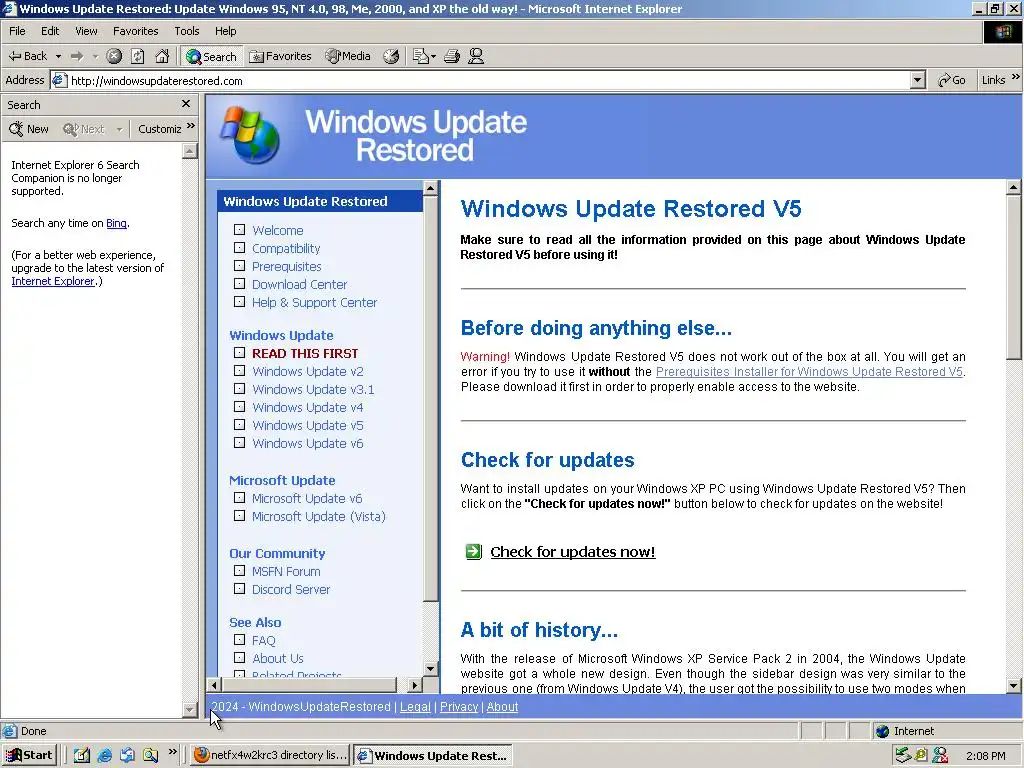
Task: Open the Media toolbar button
Action: click(348, 56)
